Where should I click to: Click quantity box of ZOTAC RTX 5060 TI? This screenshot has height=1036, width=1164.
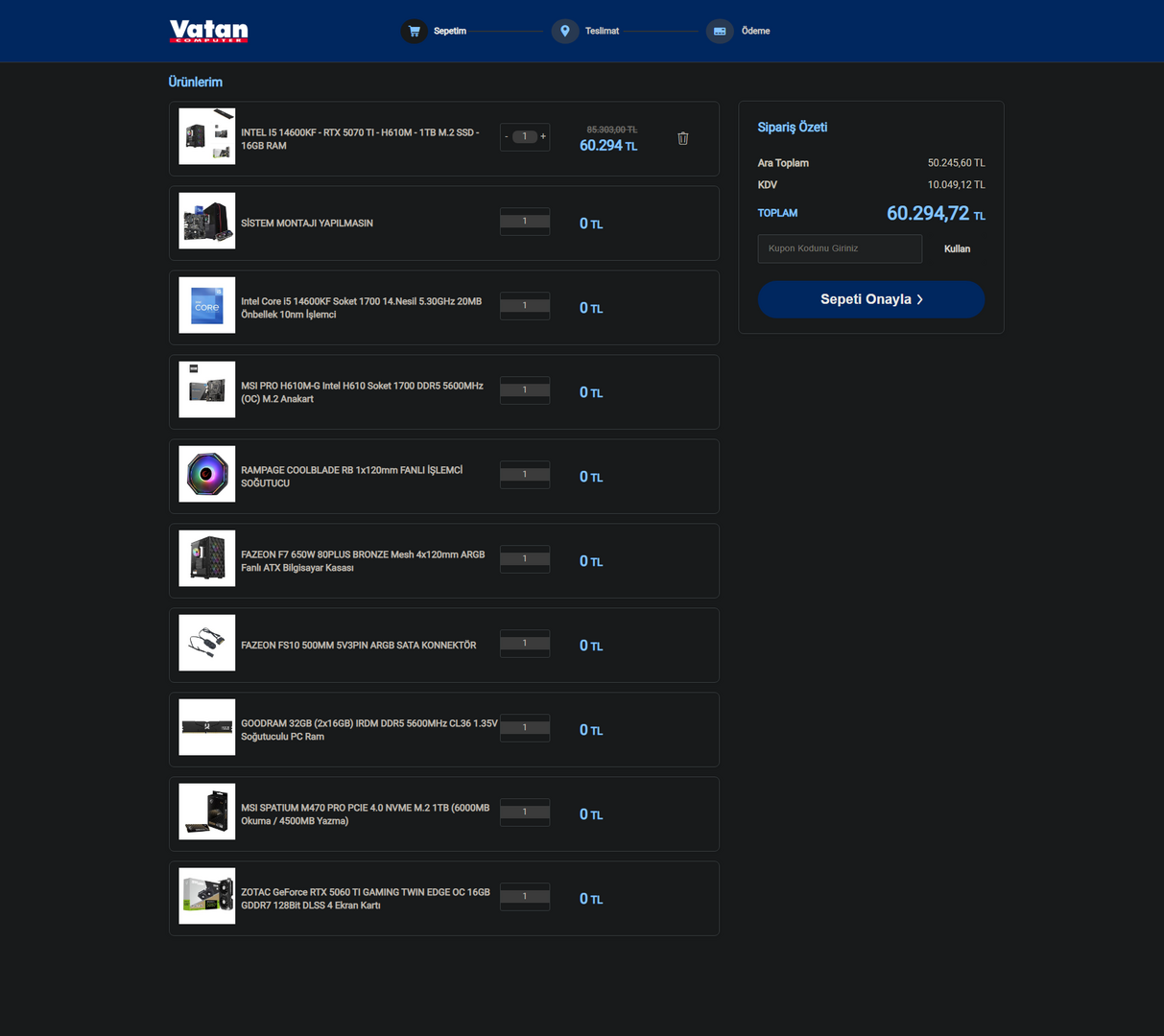(x=525, y=897)
